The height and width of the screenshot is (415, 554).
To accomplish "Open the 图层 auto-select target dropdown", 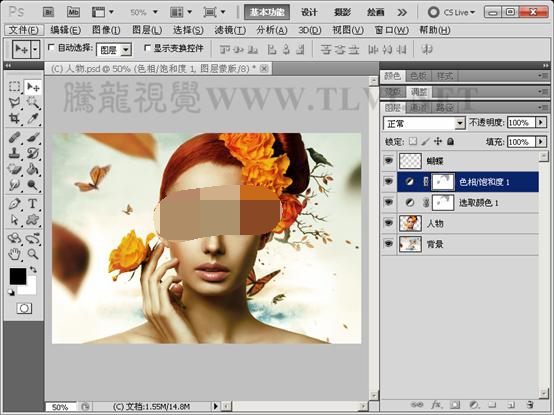I will (114, 50).
